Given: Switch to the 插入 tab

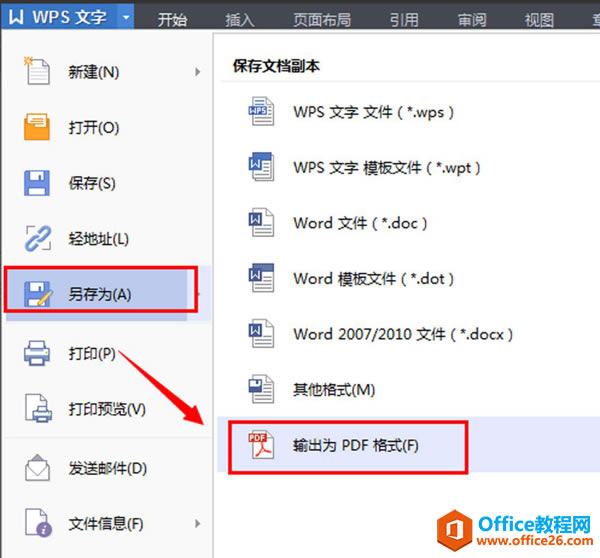Looking at the screenshot, I should [x=240, y=20].
